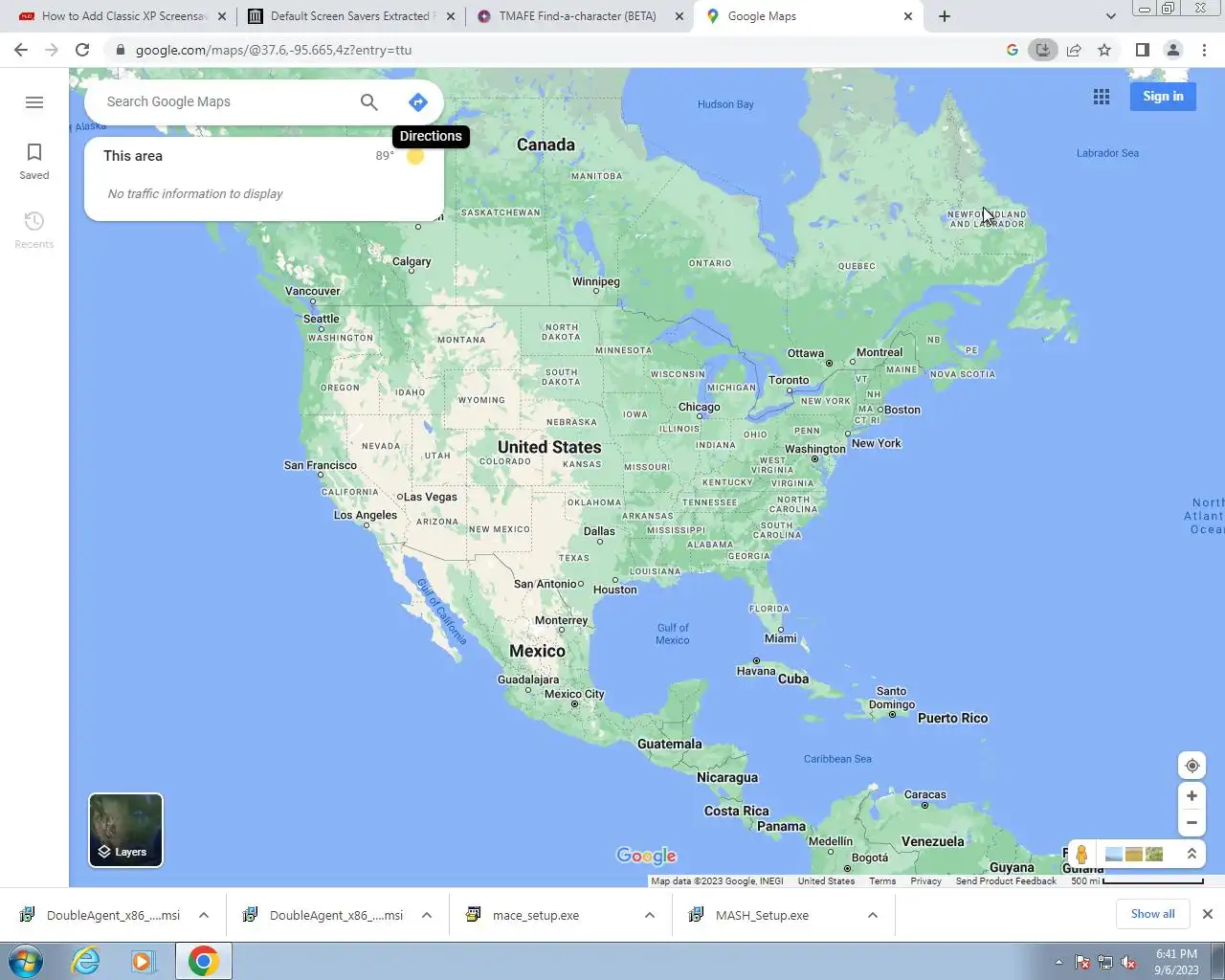1225x980 pixels.
Task: Open Saved places in sidebar
Action: [34, 162]
